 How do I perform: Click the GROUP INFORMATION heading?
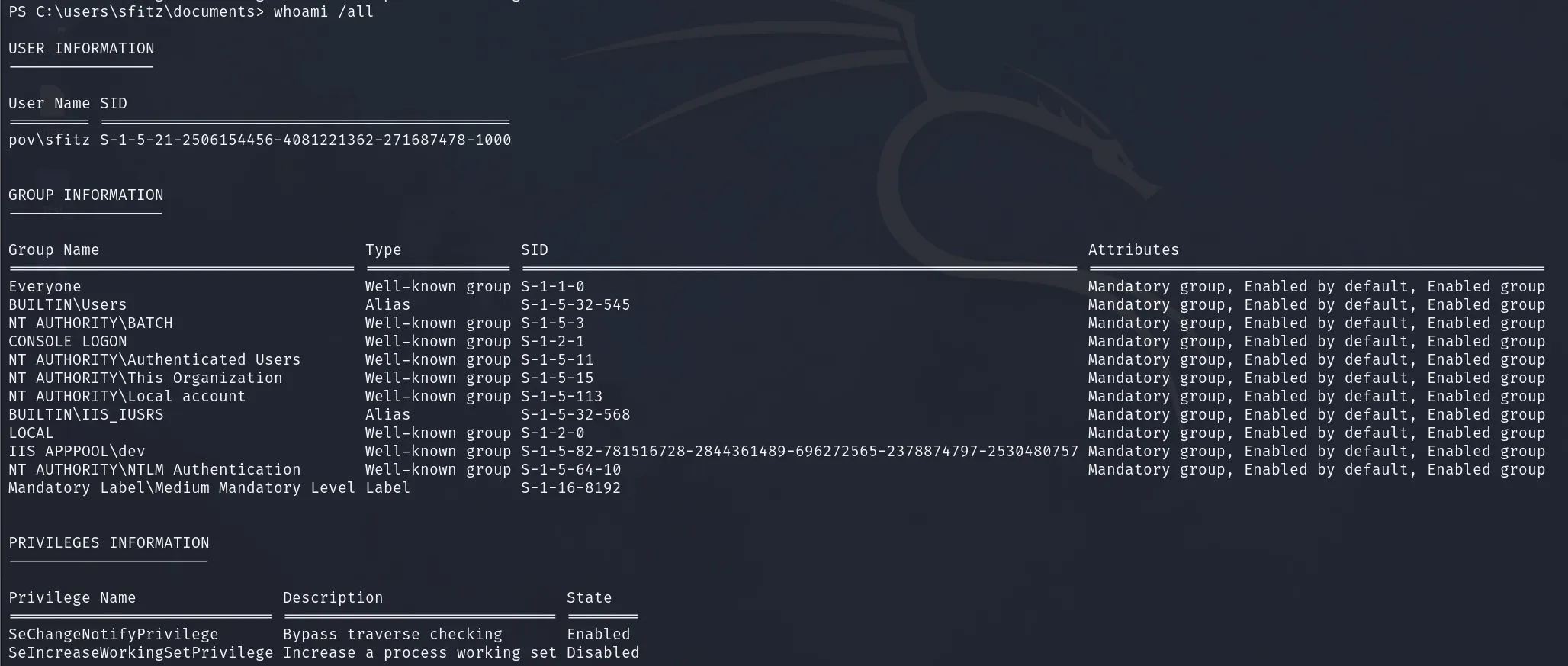click(x=86, y=195)
